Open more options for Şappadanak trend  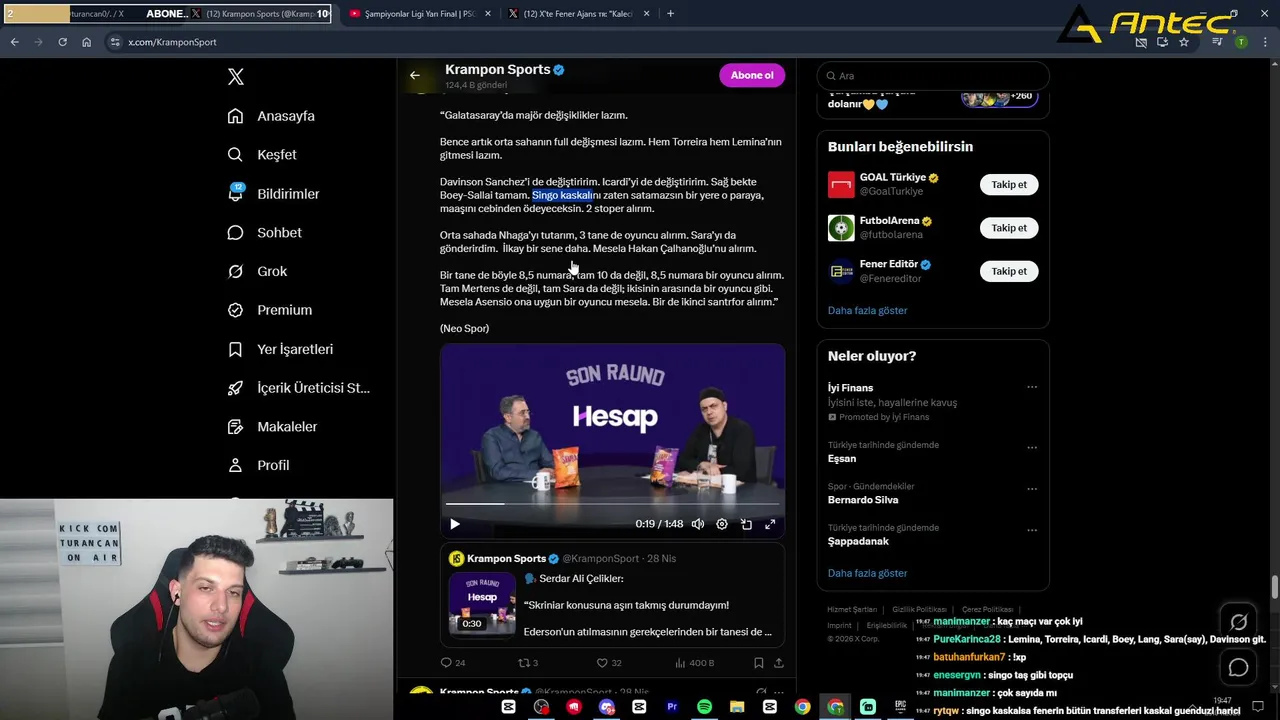click(1032, 530)
